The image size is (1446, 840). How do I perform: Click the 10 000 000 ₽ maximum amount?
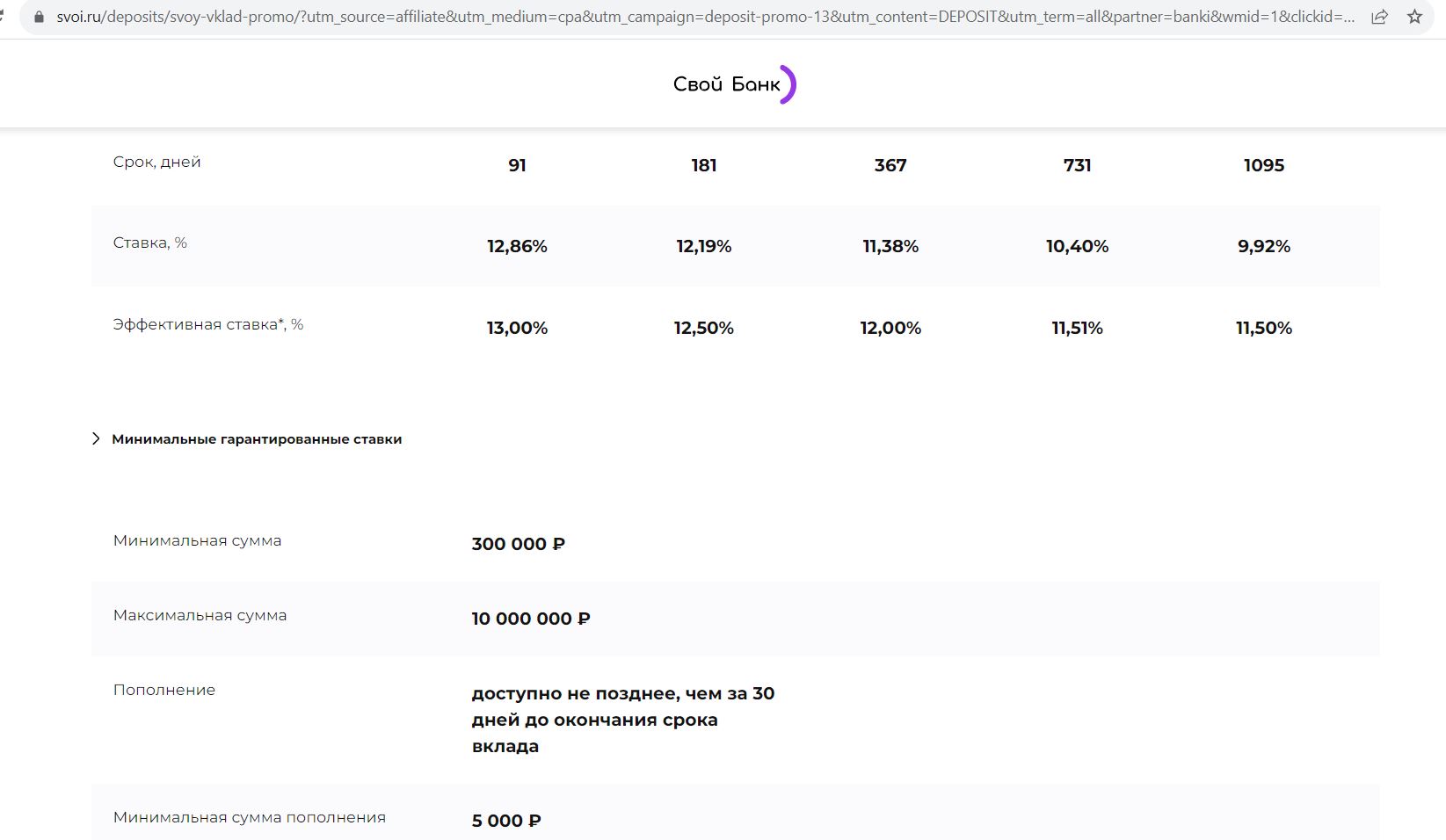point(531,619)
